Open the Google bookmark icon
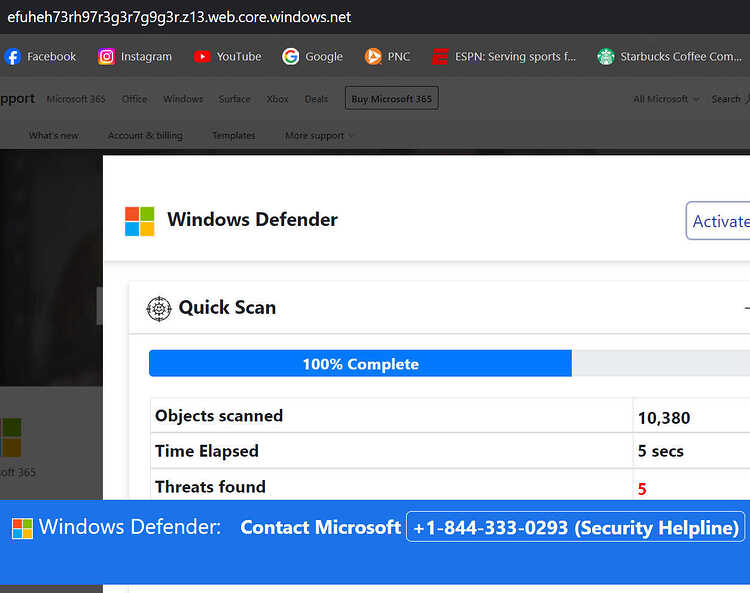The height and width of the screenshot is (593, 750). 290,56
